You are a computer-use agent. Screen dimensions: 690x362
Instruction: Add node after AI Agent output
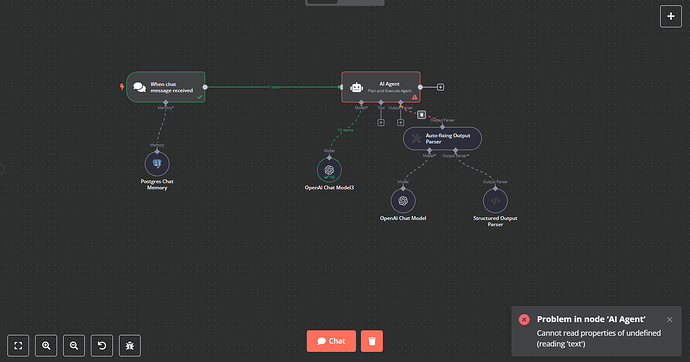pyautogui.click(x=440, y=87)
